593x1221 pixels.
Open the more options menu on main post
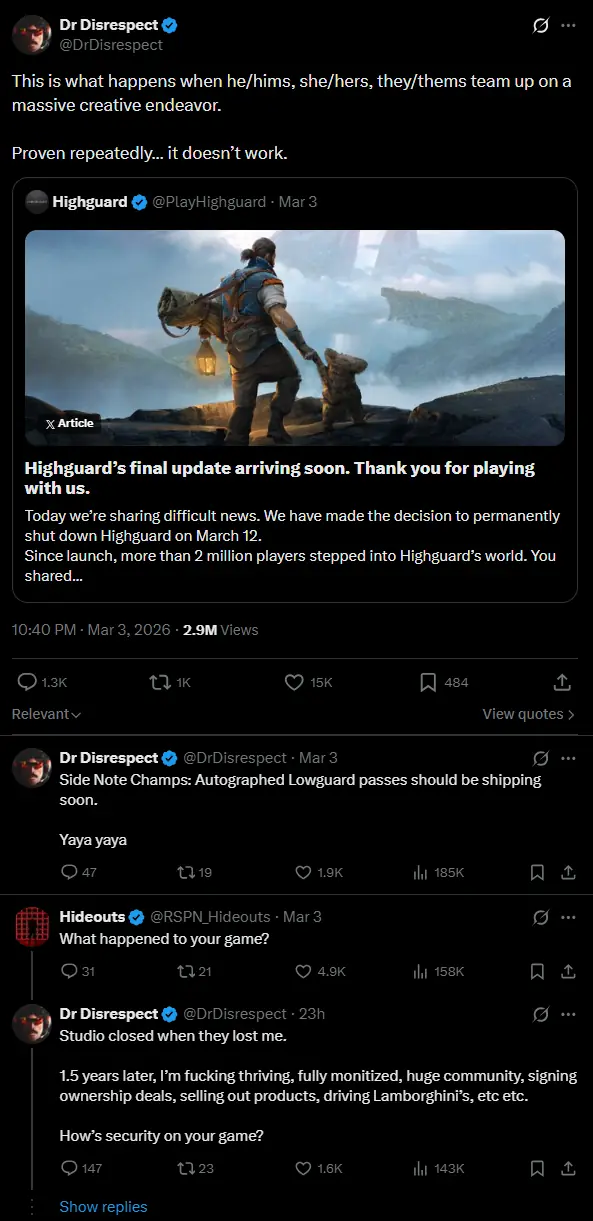(569, 26)
